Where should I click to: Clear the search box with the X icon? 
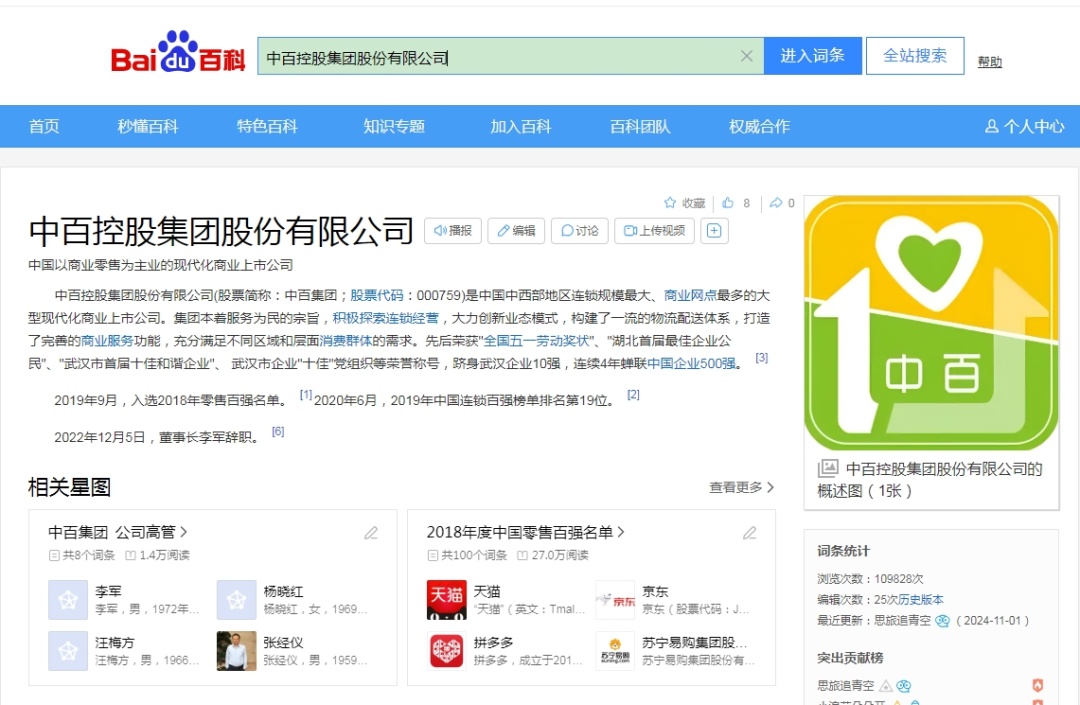[x=747, y=56]
